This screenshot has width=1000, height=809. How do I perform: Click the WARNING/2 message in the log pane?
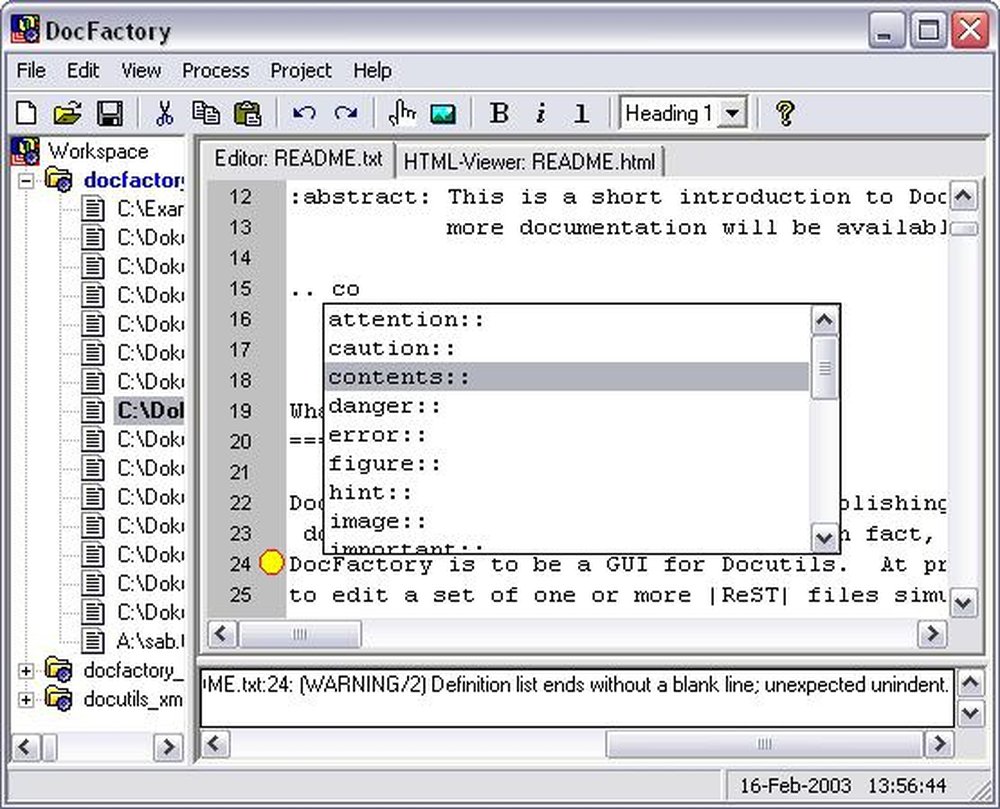click(x=577, y=685)
